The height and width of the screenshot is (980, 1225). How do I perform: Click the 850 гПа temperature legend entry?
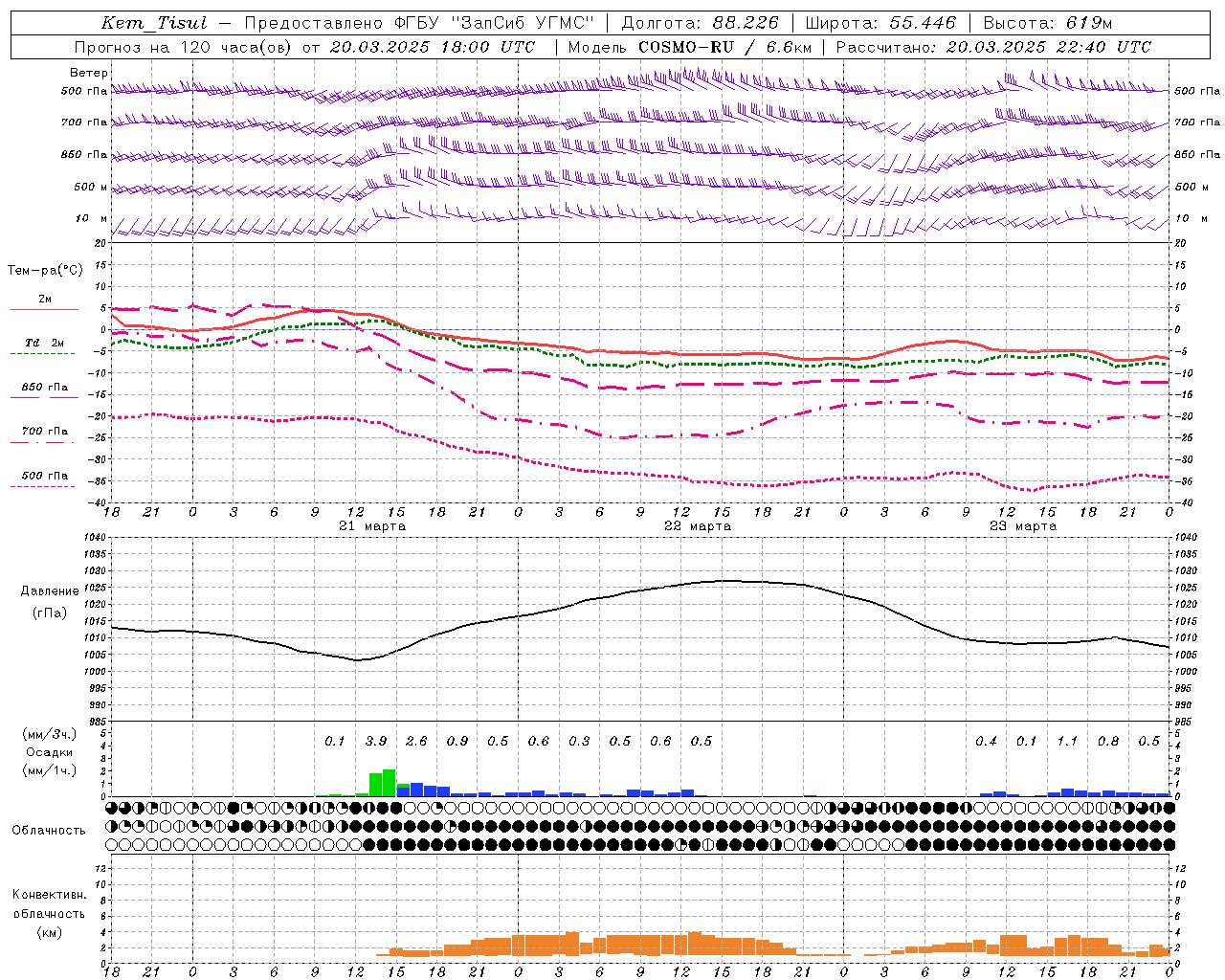click(x=44, y=390)
